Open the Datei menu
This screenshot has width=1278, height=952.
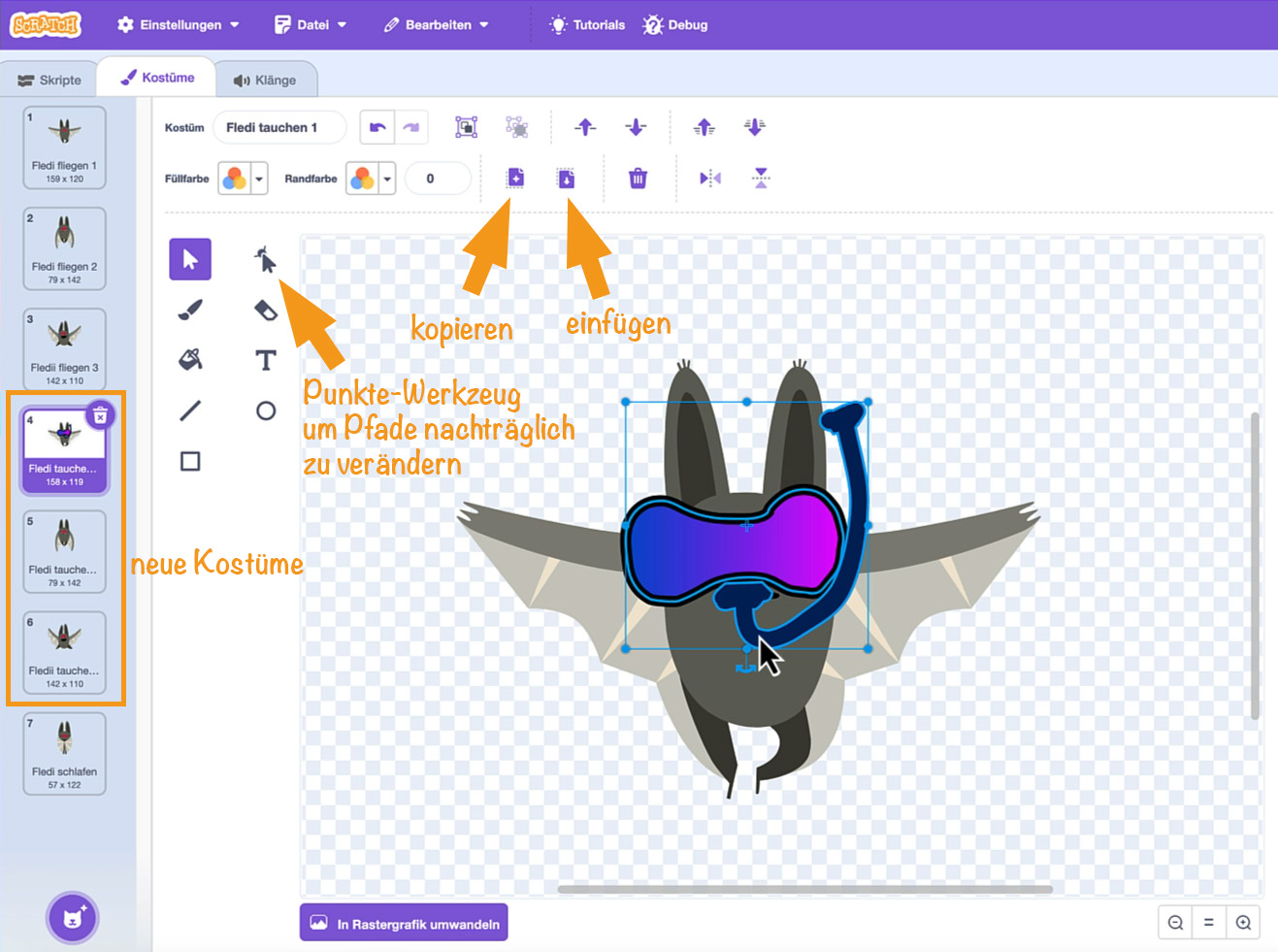pyautogui.click(x=311, y=24)
